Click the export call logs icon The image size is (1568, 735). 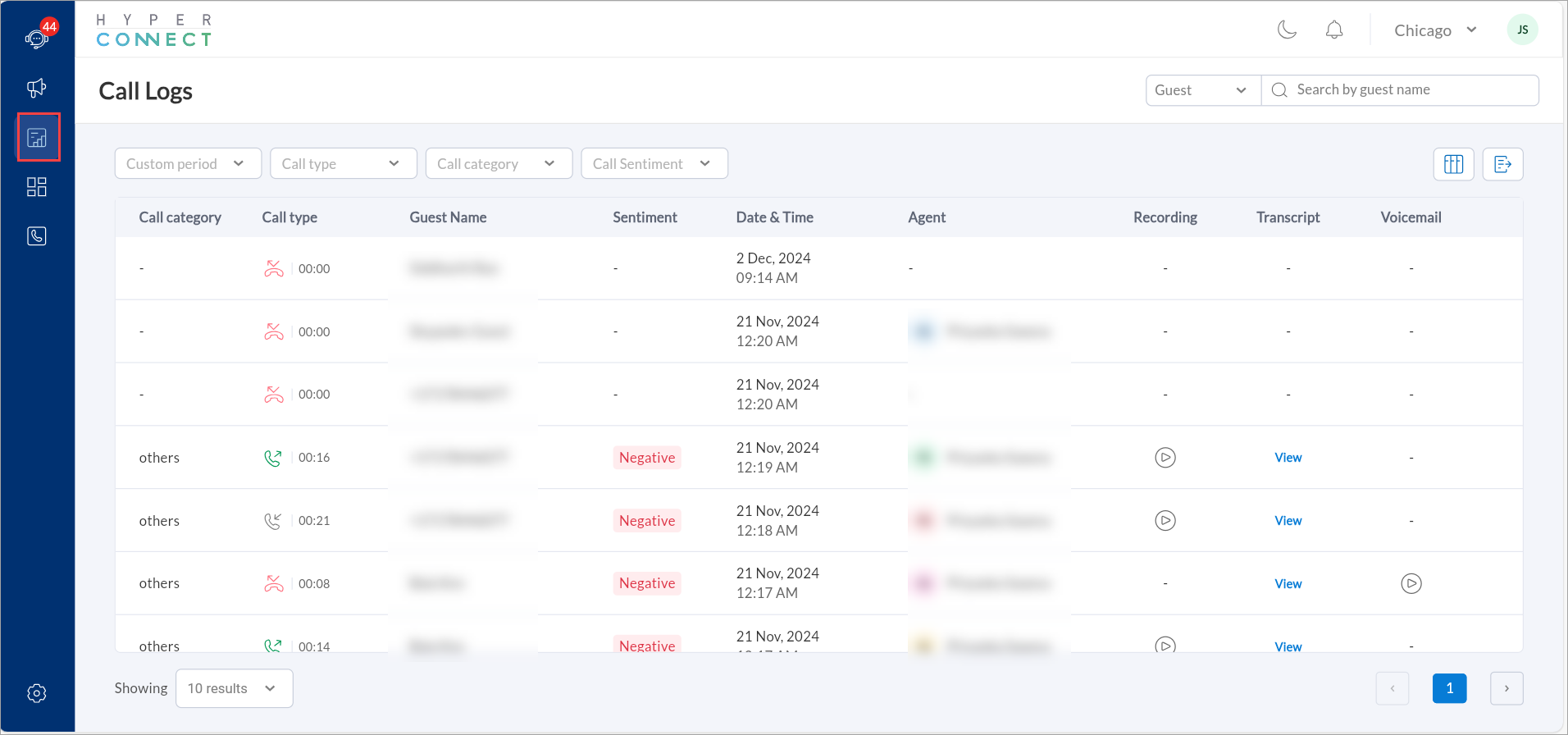(x=1502, y=164)
